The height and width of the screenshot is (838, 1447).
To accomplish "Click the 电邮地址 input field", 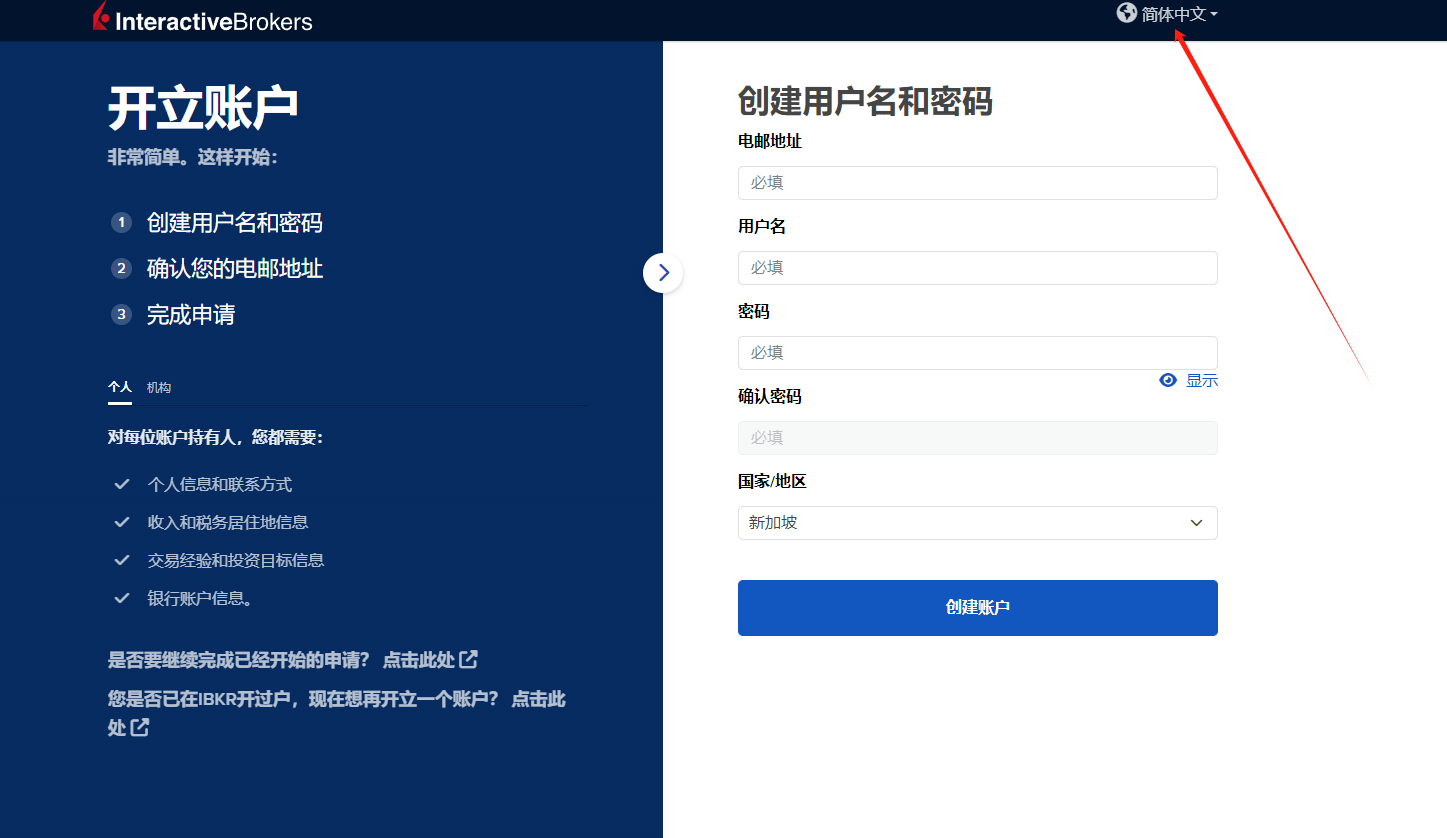I will (x=977, y=182).
